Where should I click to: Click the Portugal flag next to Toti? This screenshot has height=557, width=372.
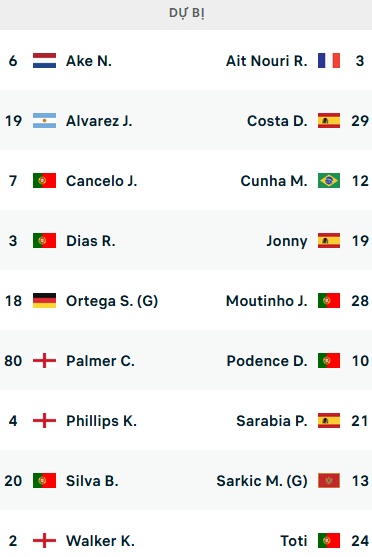coord(329,541)
